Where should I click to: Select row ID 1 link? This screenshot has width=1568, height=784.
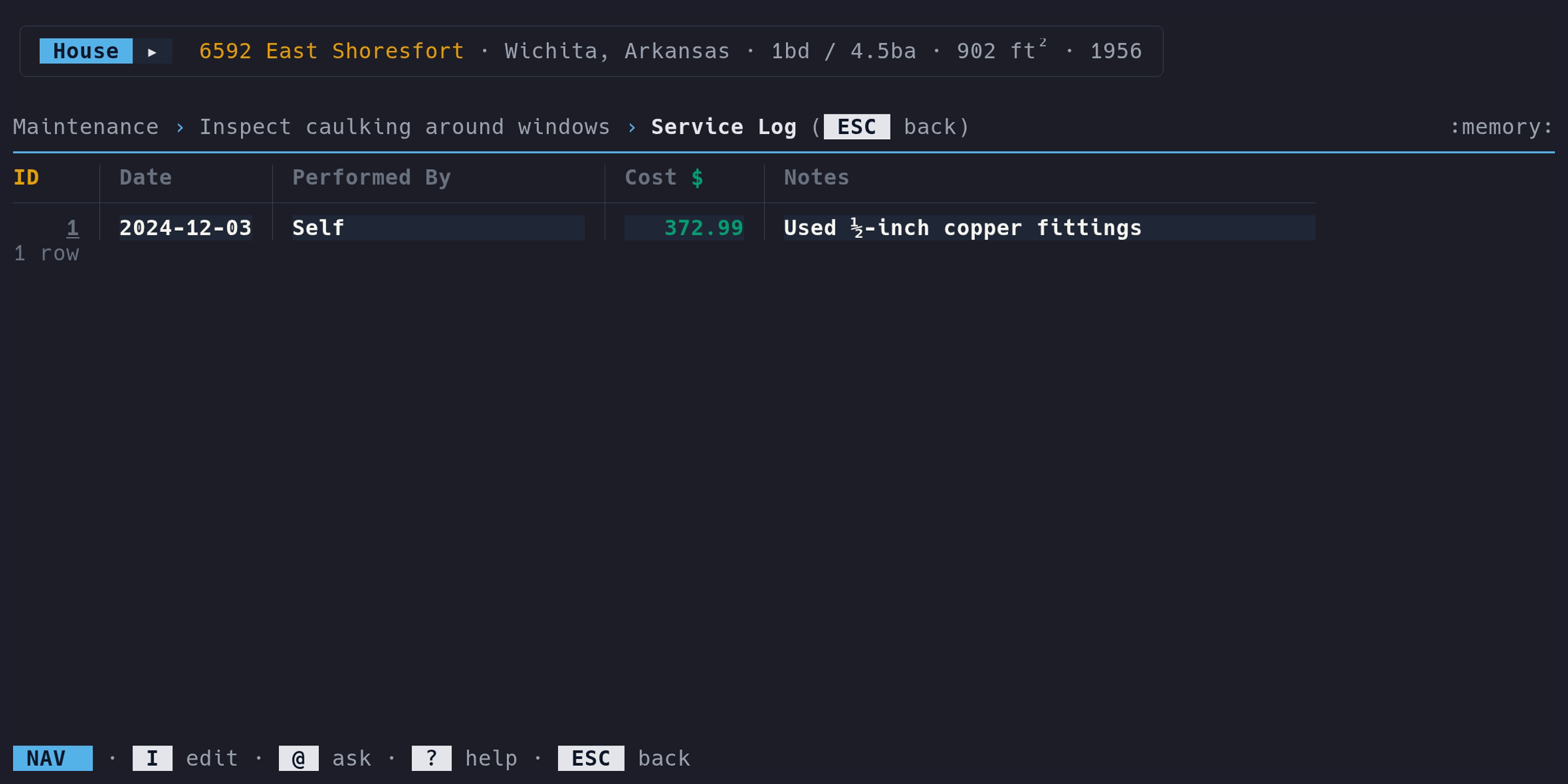(73, 228)
